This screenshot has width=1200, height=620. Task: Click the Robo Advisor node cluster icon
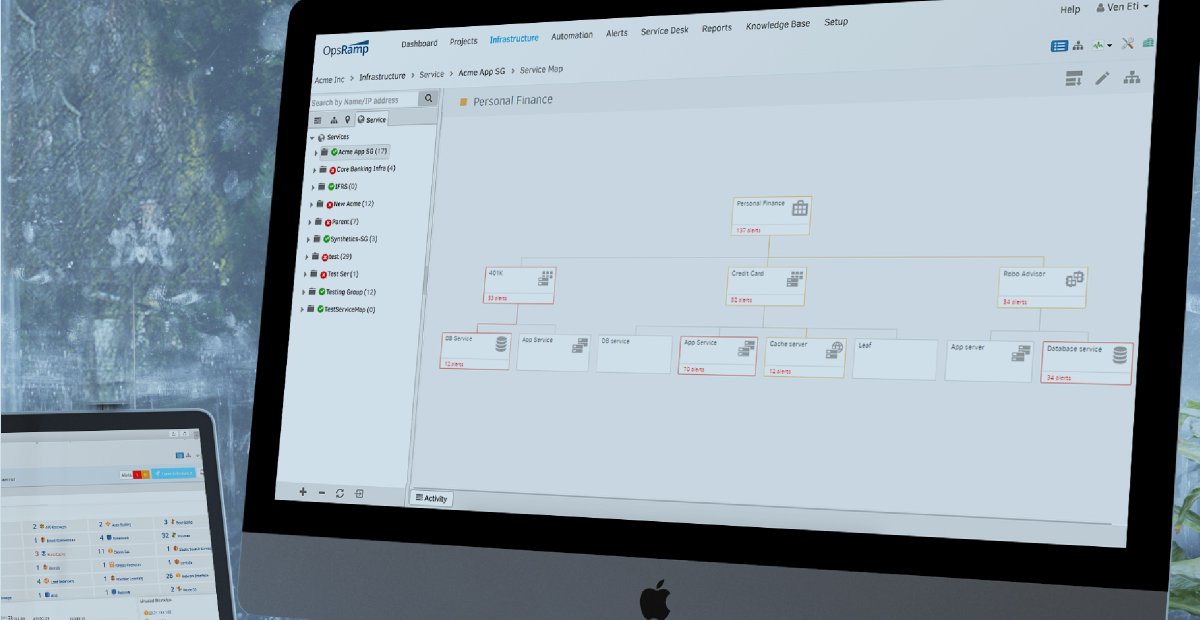click(x=1074, y=280)
